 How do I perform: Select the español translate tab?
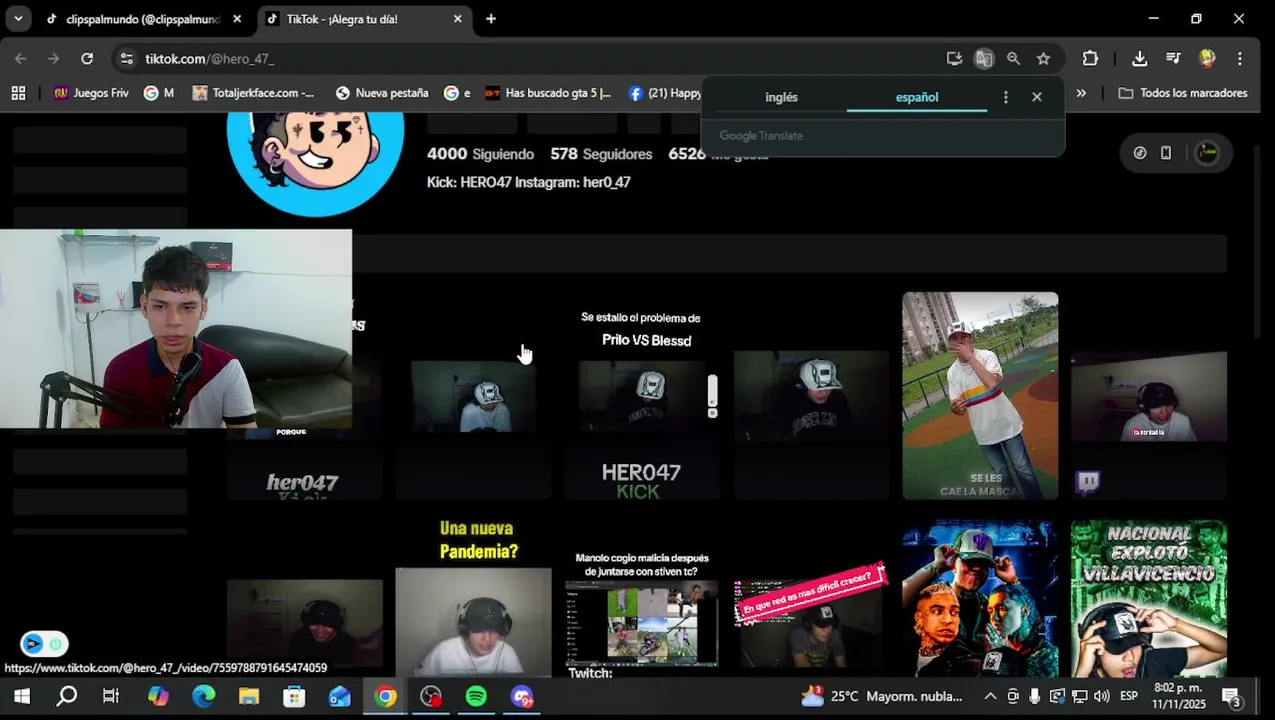point(917,97)
